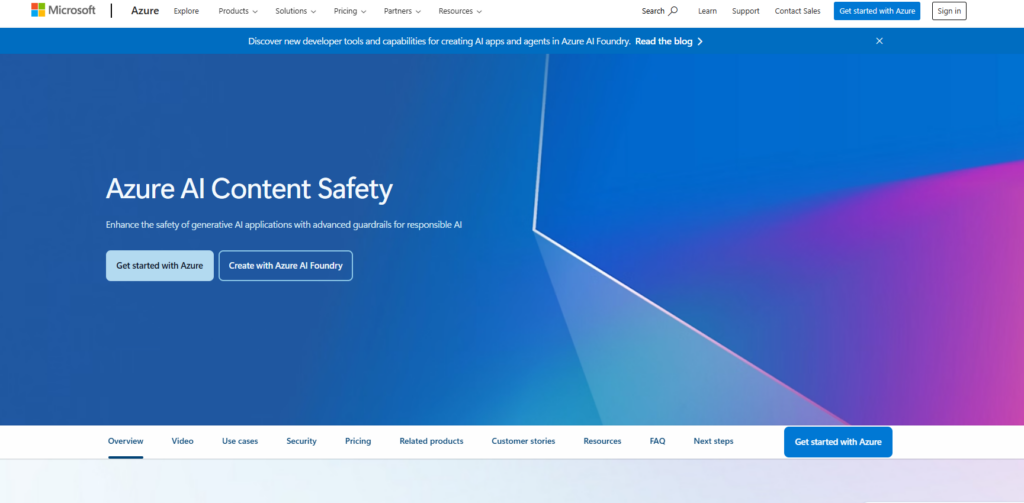Select the Customer stories tab

click(523, 441)
